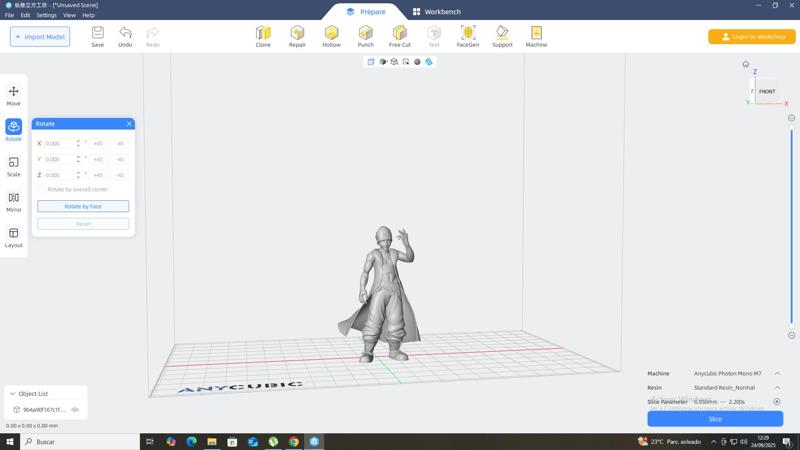Expand the Machine dropdown
The image size is (800, 450).
[777, 373]
